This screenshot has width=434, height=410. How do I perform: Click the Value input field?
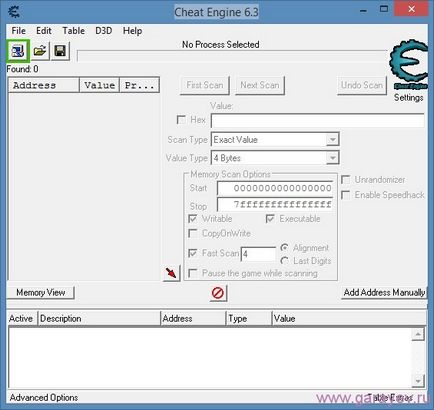pyautogui.click(x=318, y=120)
